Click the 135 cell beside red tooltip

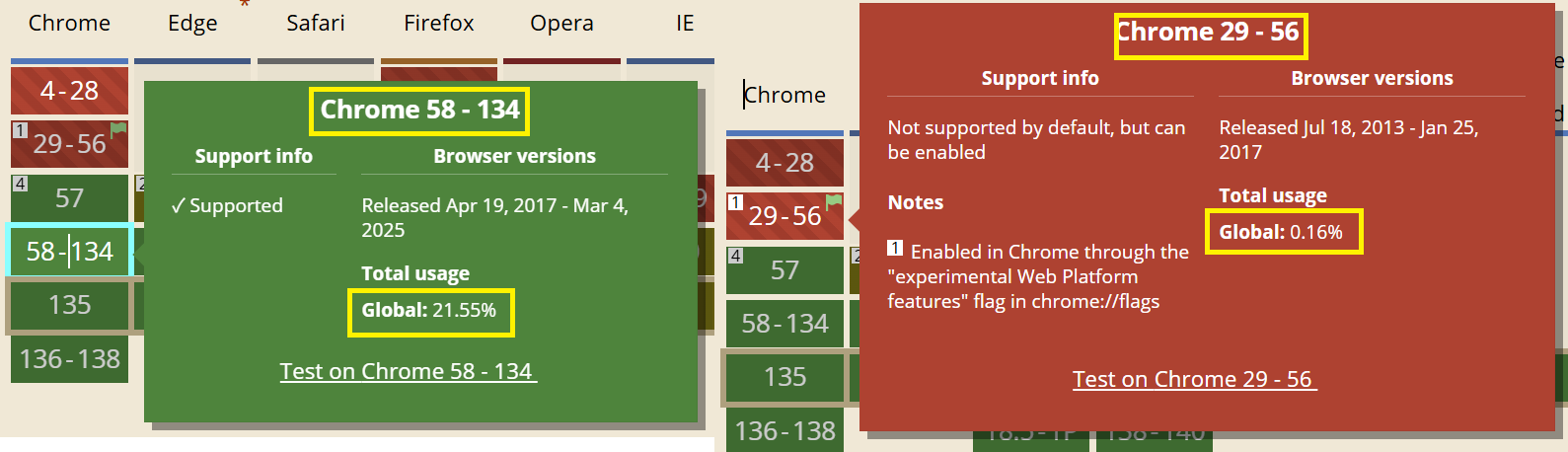click(784, 377)
